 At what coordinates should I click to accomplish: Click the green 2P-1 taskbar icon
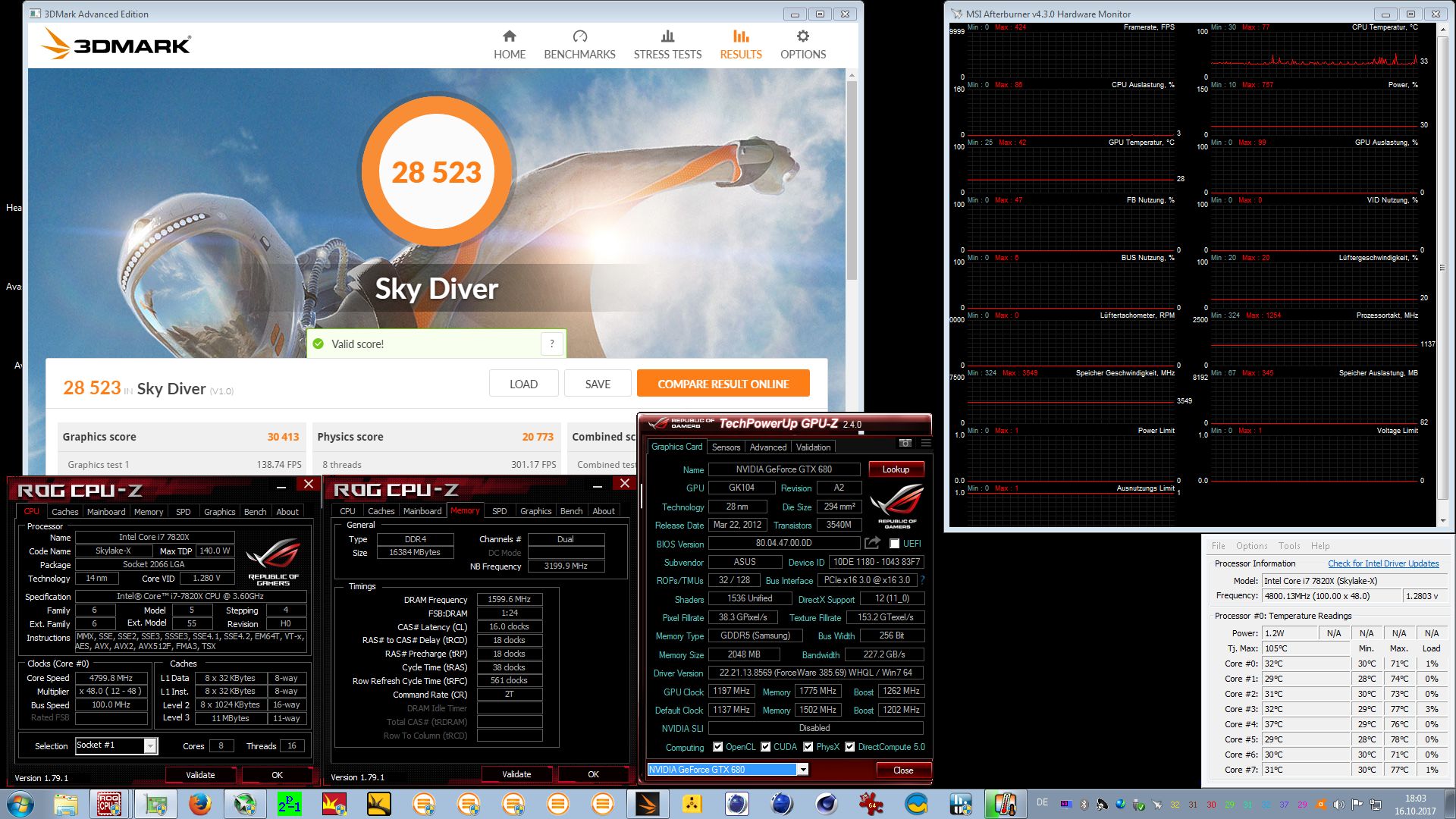(289, 804)
